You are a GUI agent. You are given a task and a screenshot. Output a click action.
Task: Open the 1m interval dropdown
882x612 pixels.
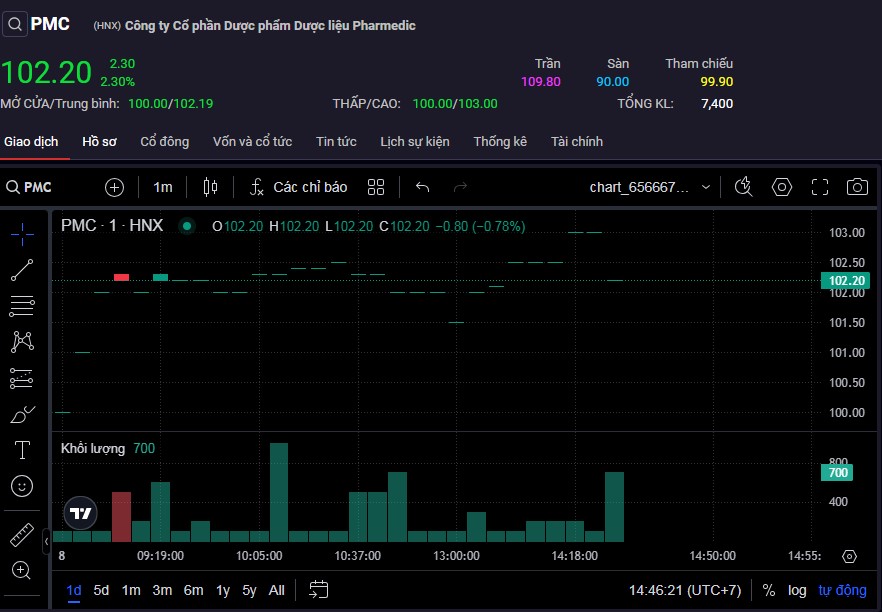click(163, 187)
